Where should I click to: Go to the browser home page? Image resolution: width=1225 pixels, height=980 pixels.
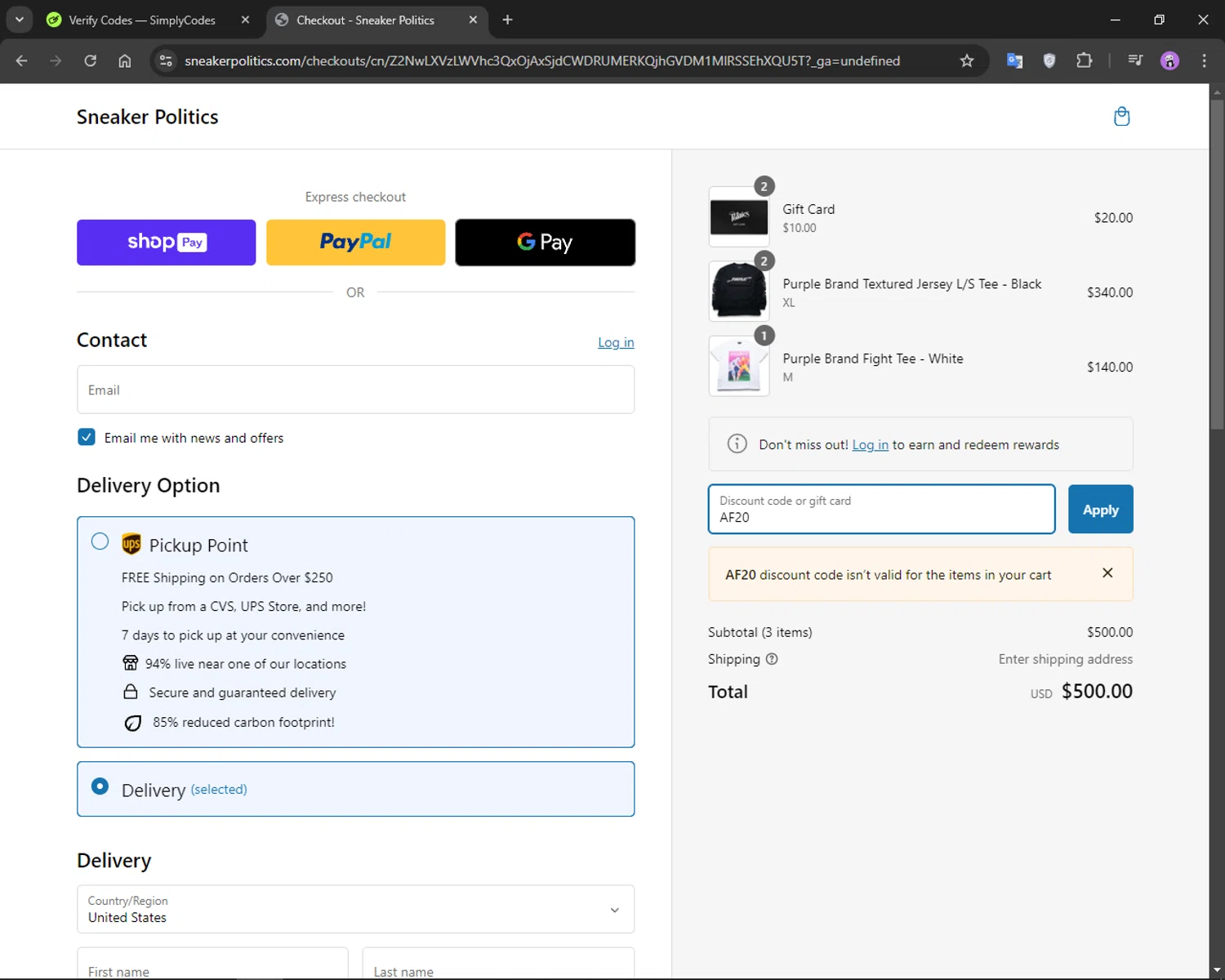point(125,60)
